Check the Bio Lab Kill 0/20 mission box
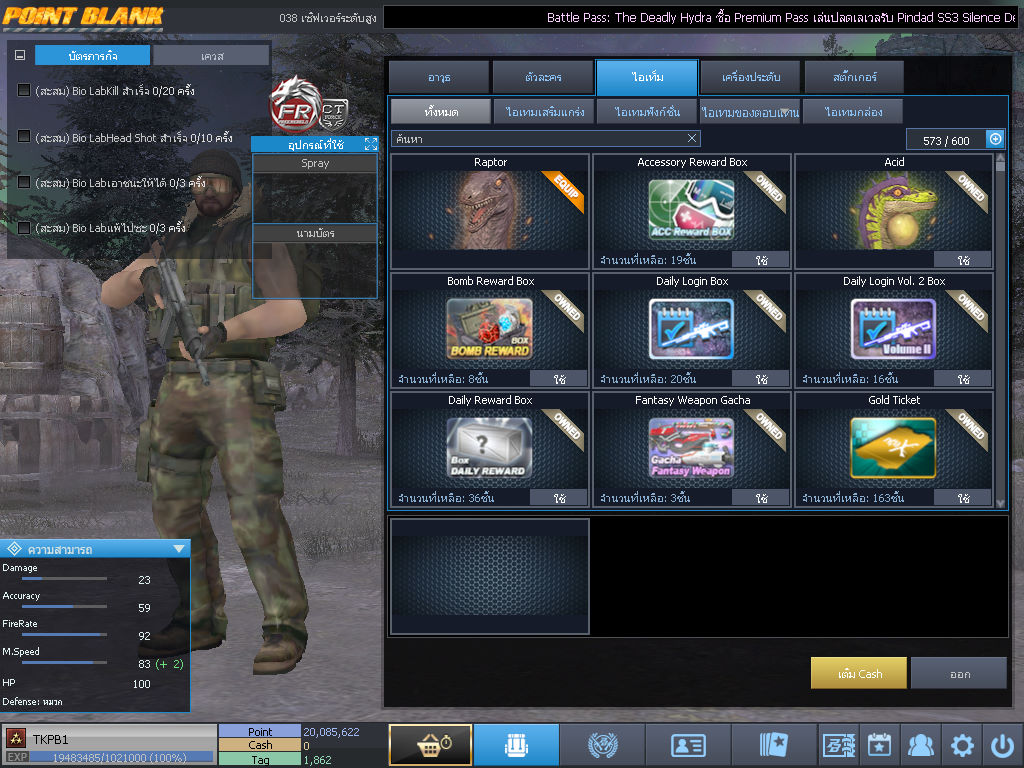 24,90
